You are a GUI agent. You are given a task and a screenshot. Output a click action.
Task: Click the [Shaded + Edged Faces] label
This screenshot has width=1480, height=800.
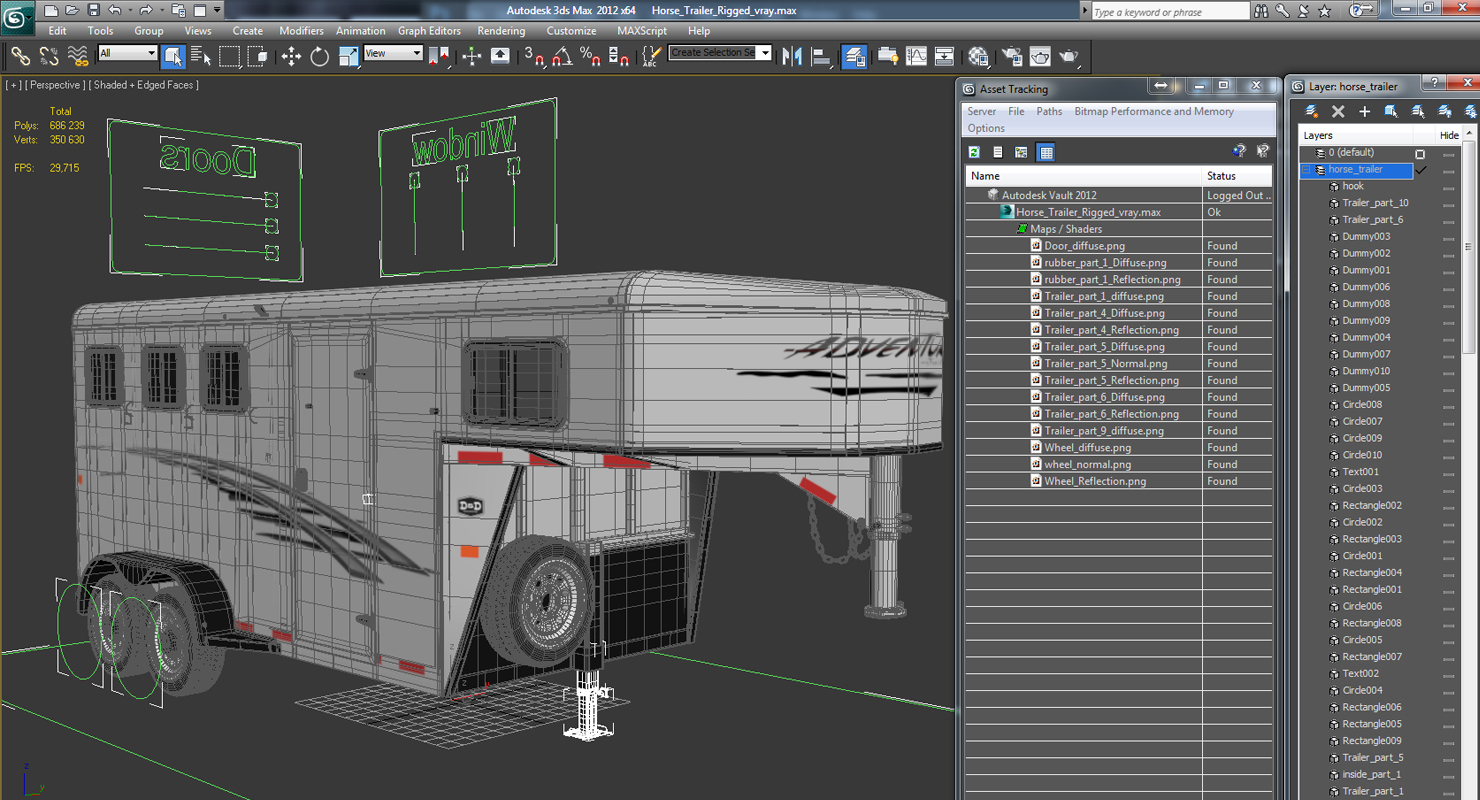(144, 85)
